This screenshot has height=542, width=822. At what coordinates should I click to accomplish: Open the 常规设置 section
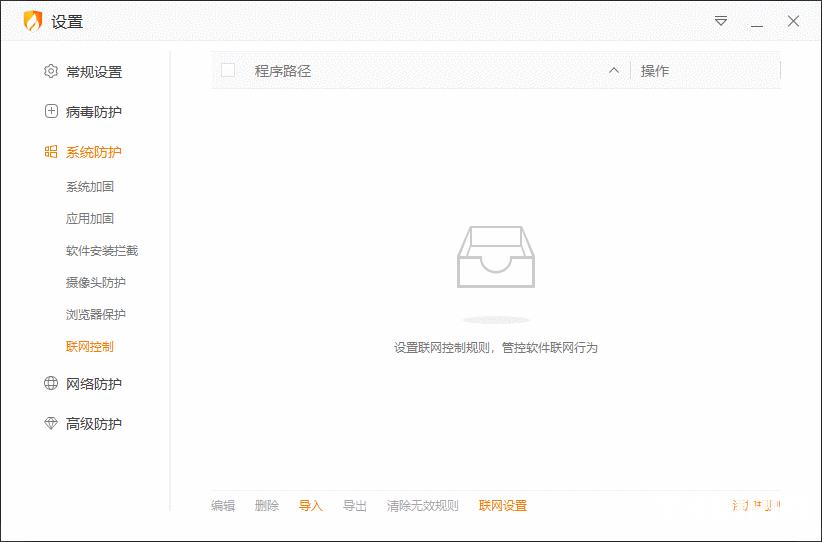click(x=94, y=72)
